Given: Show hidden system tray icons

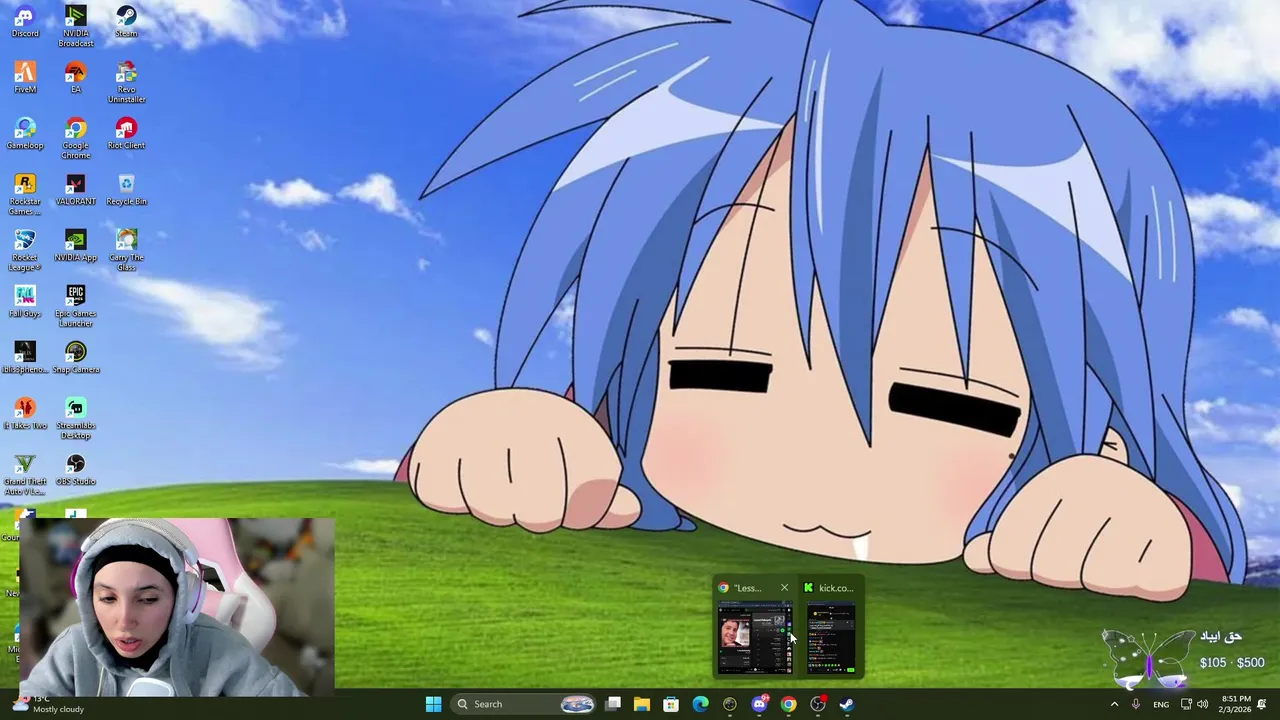Looking at the screenshot, I should coord(1115,704).
